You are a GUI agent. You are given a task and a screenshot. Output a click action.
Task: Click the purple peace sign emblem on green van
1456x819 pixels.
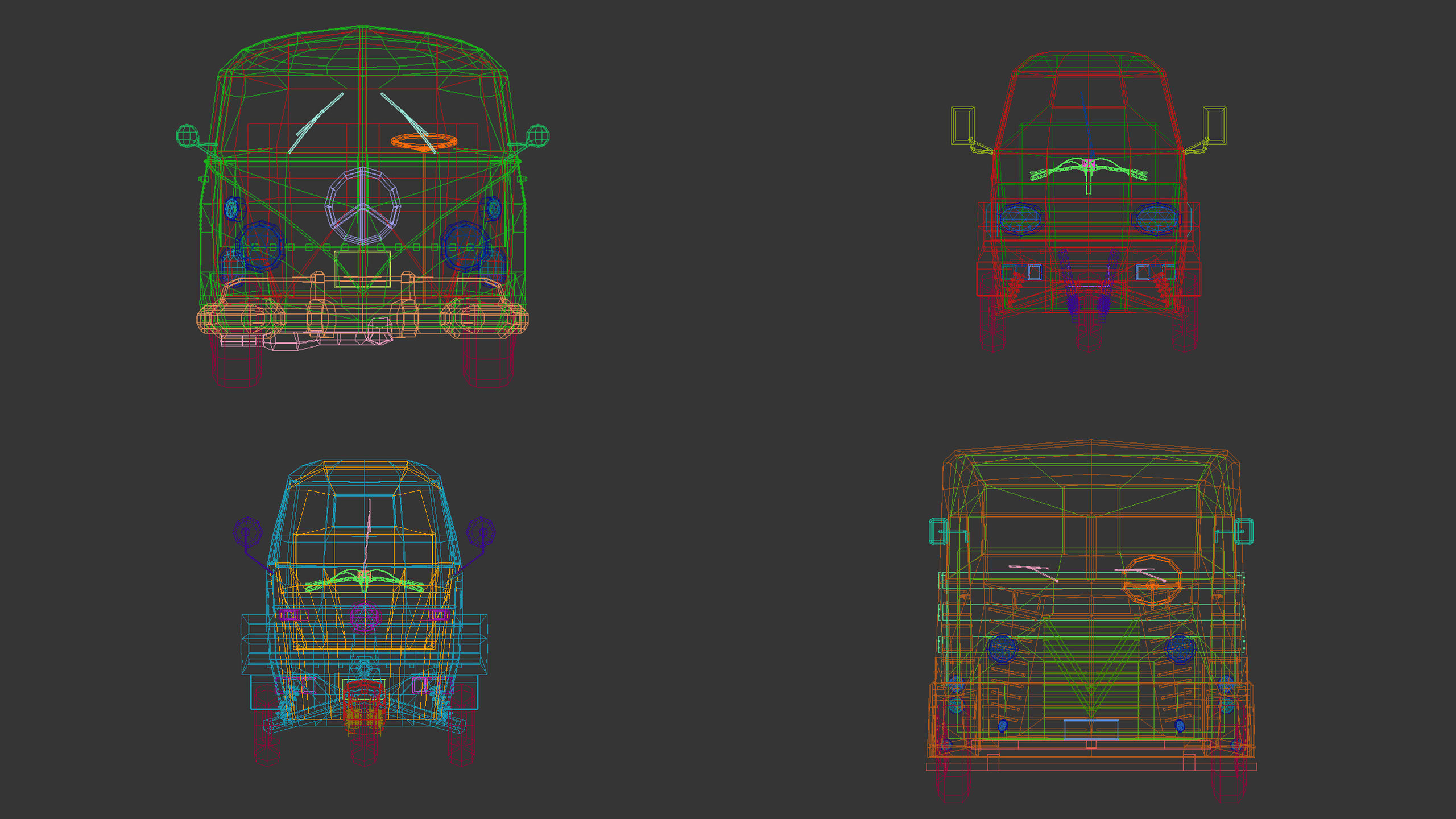pos(363,207)
